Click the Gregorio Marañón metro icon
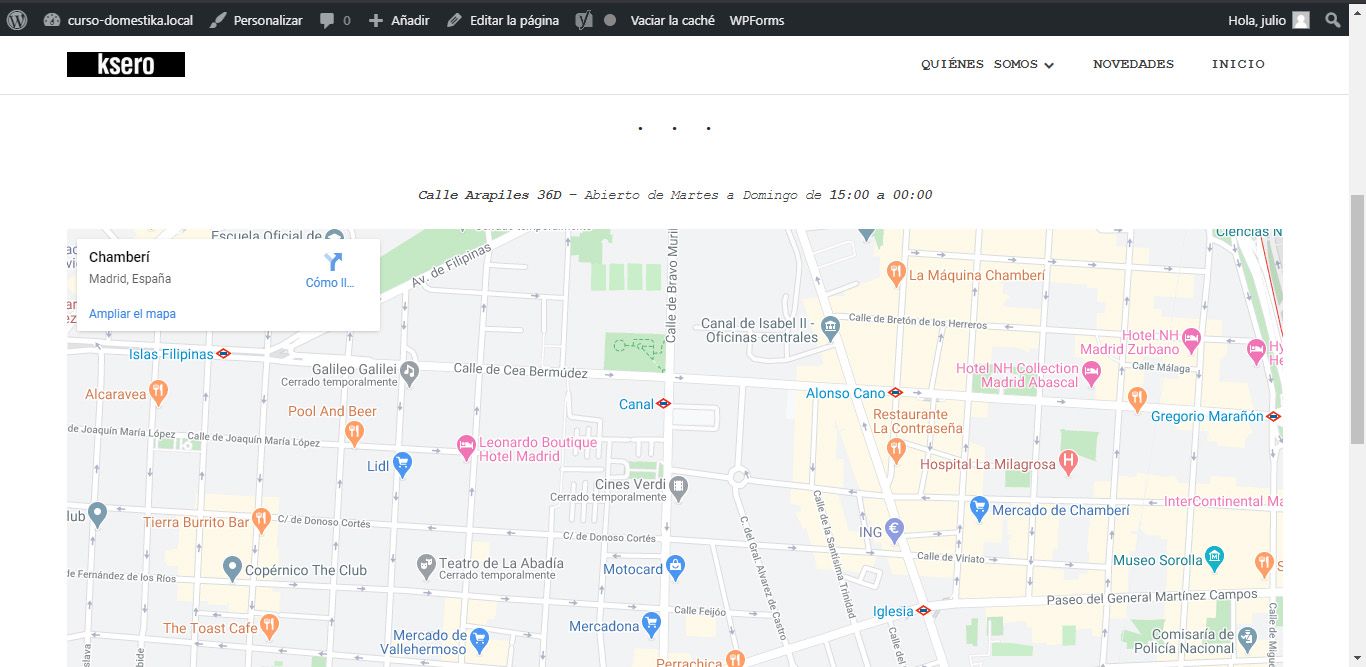This screenshot has height=667, width=1366. point(1273,416)
